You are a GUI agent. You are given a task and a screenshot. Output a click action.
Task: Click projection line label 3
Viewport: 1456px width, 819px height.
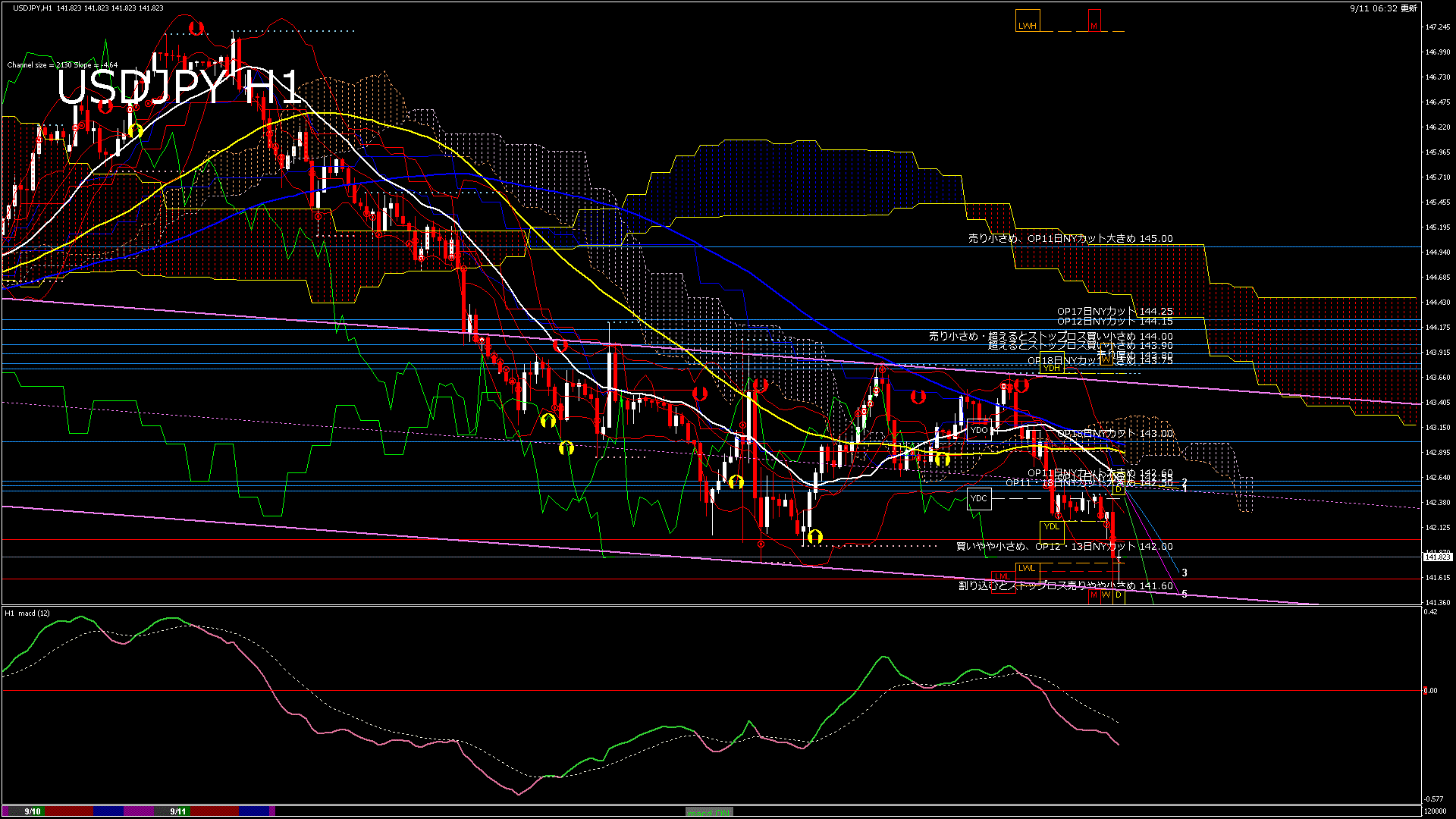click(x=1185, y=573)
